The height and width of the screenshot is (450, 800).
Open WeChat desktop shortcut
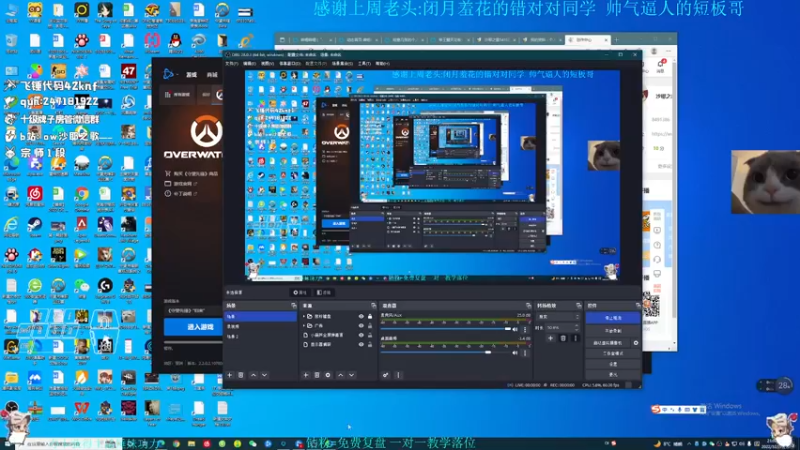pyautogui.click(x=82, y=289)
